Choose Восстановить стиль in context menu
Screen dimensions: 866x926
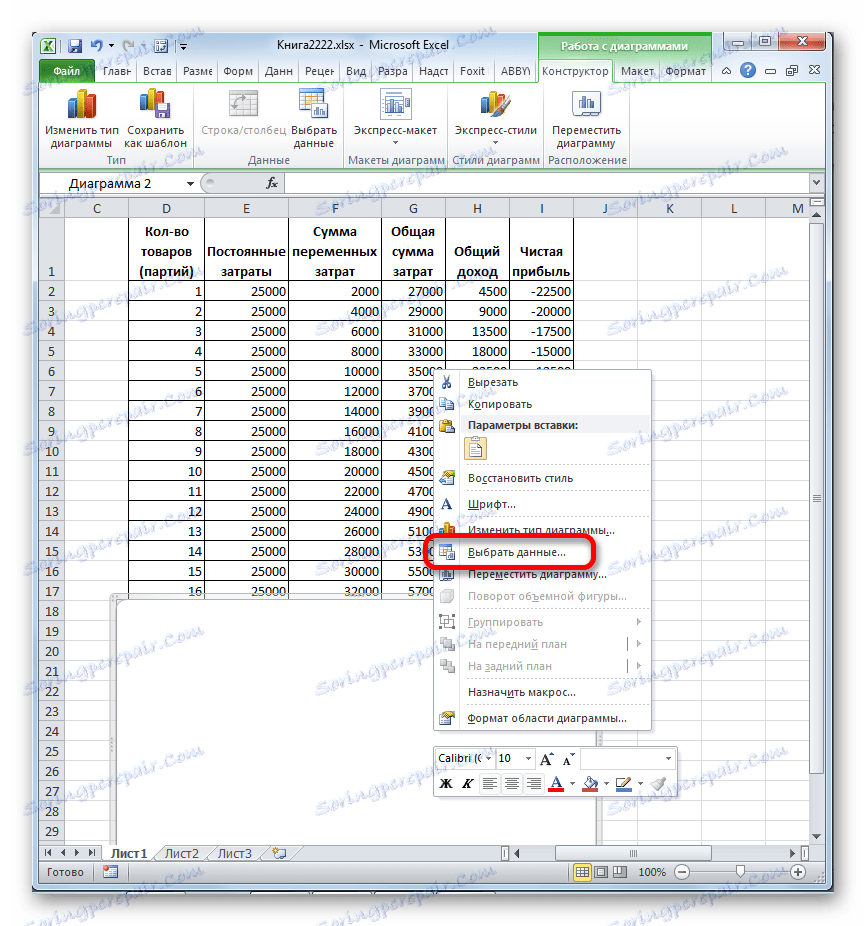click(543, 478)
